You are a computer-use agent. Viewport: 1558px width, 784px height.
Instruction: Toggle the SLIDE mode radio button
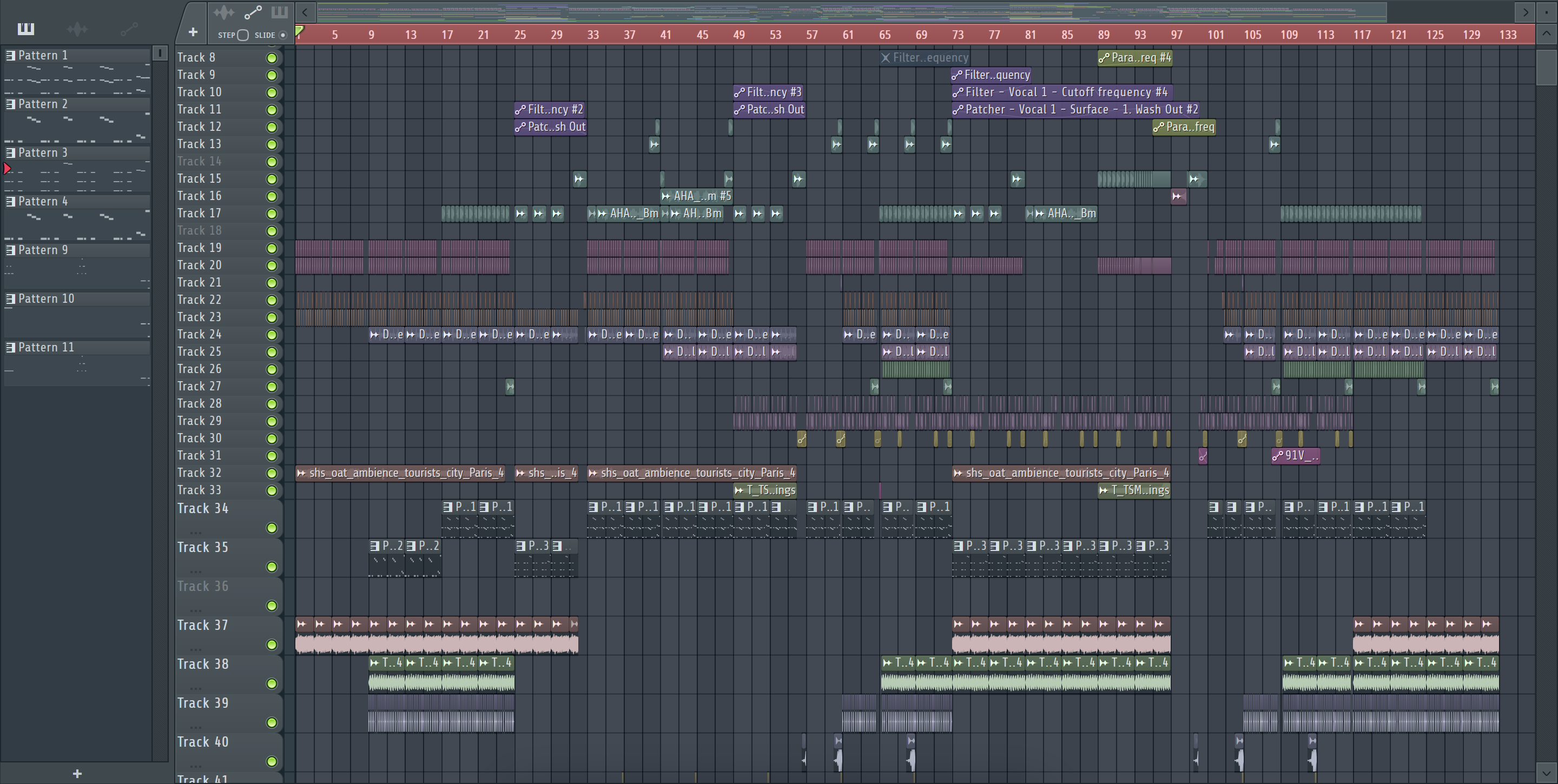(x=282, y=35)
